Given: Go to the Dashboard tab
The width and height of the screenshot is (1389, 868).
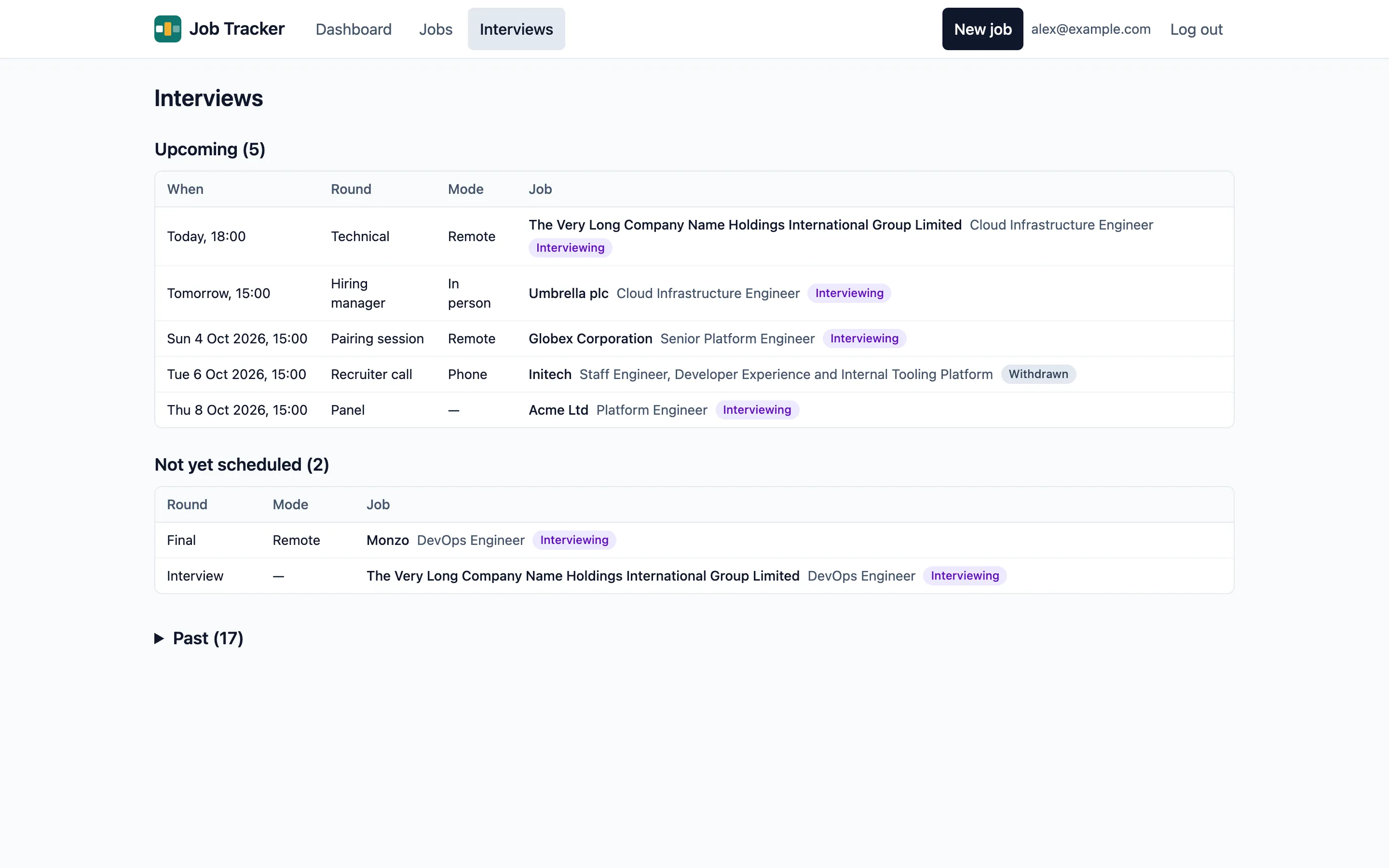Looking at the screenshot, I should pos(354,29).
